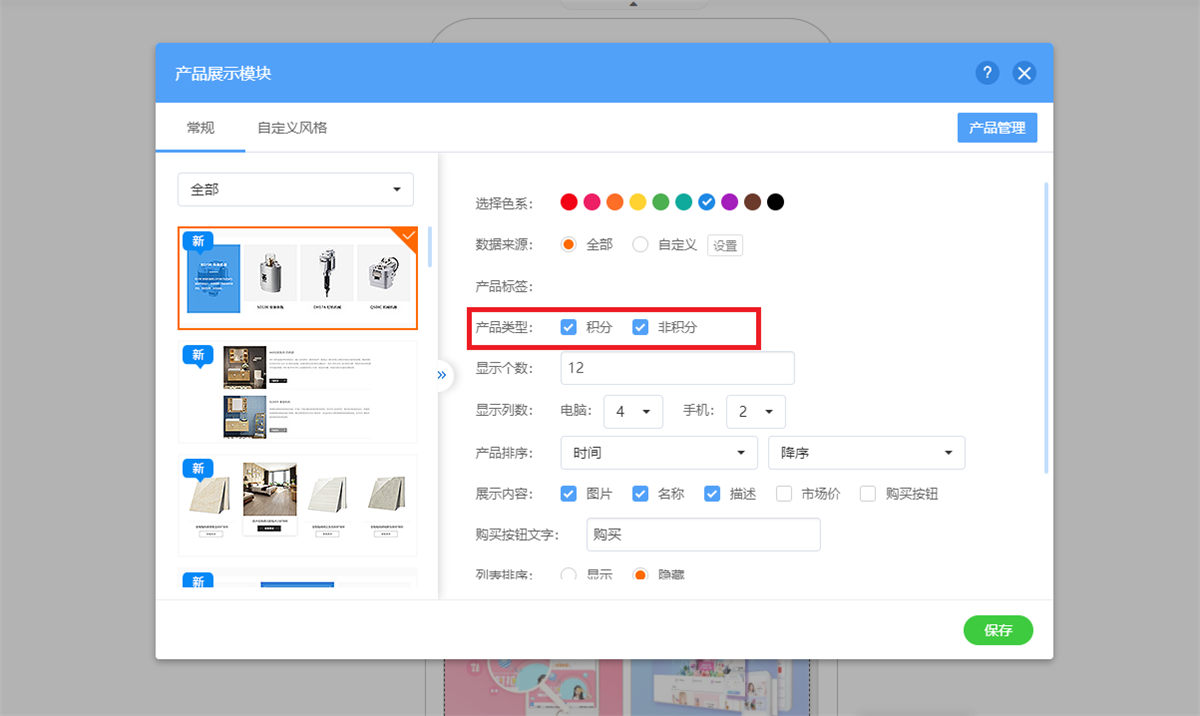Expand the 时间 product sort dropdown

click(658, 453)
